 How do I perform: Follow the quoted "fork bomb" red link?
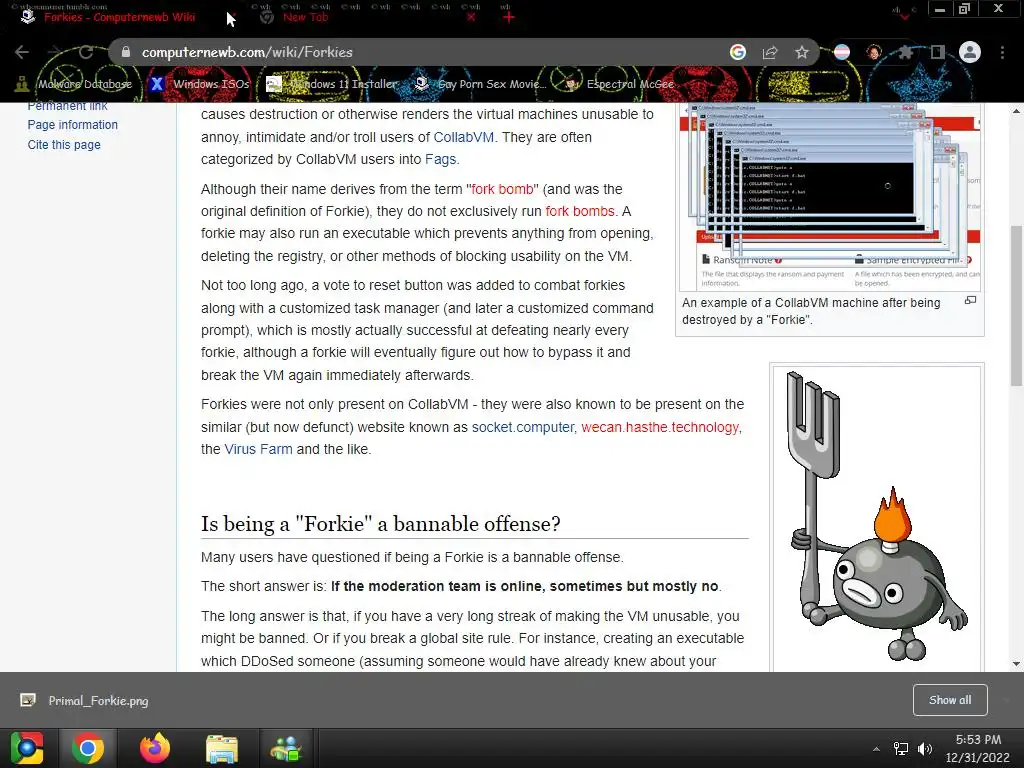pos(502,189)
